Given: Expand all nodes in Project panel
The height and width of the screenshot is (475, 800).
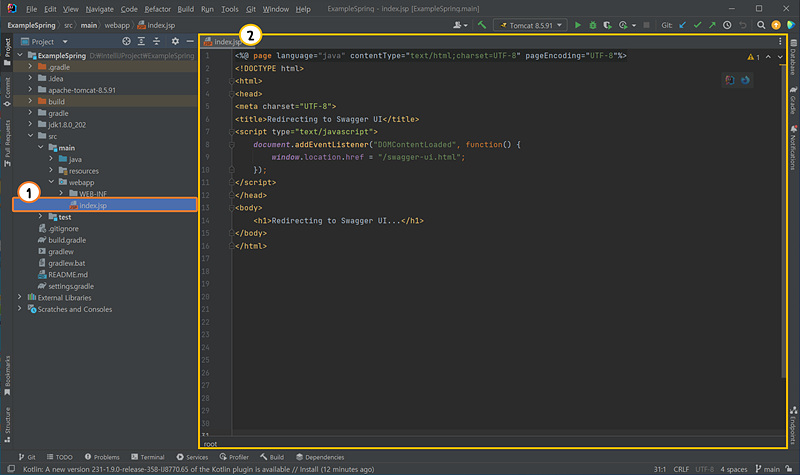Looking at the screenshot, I should pos(141,41).
